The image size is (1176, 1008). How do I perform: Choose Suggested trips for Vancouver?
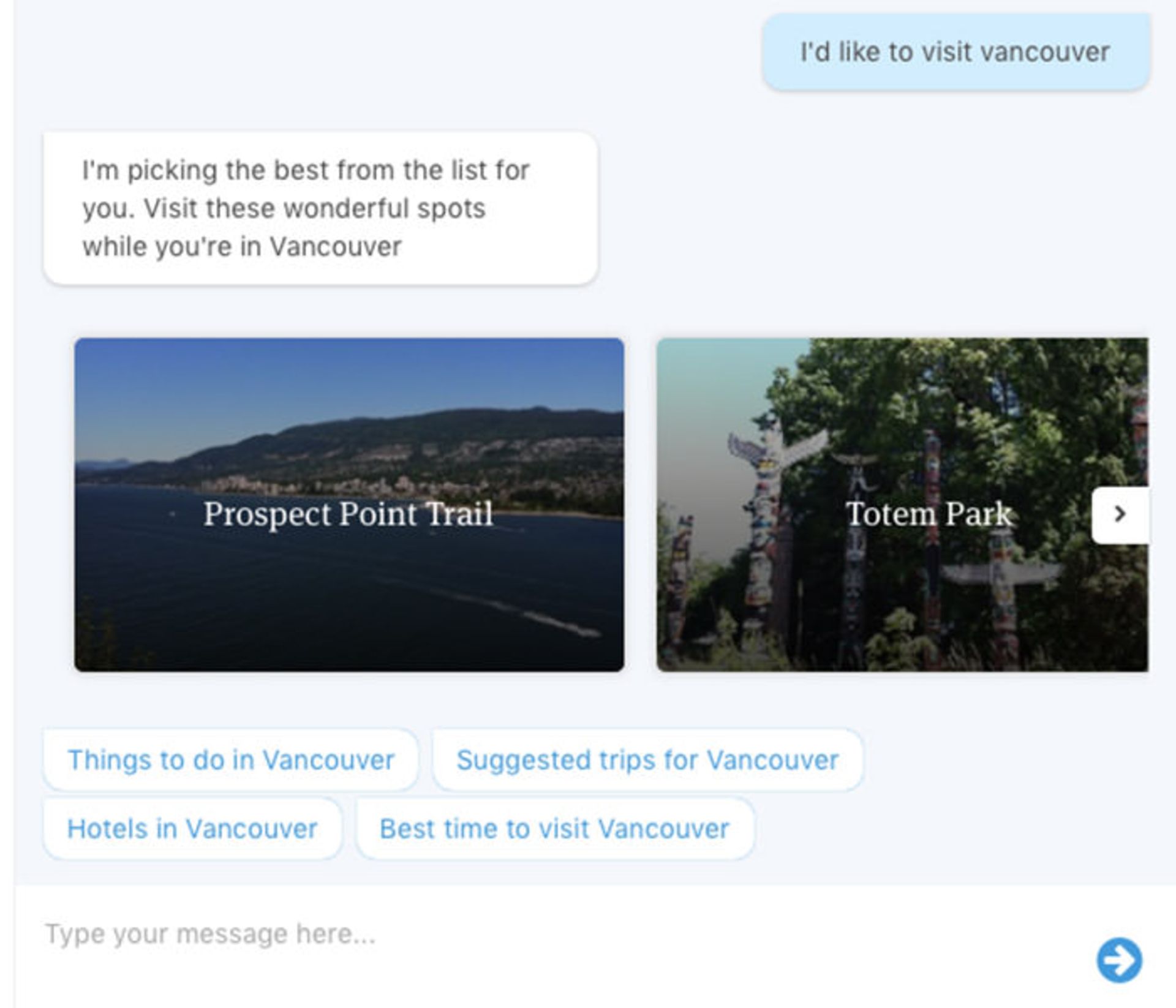tap(647, 760)
